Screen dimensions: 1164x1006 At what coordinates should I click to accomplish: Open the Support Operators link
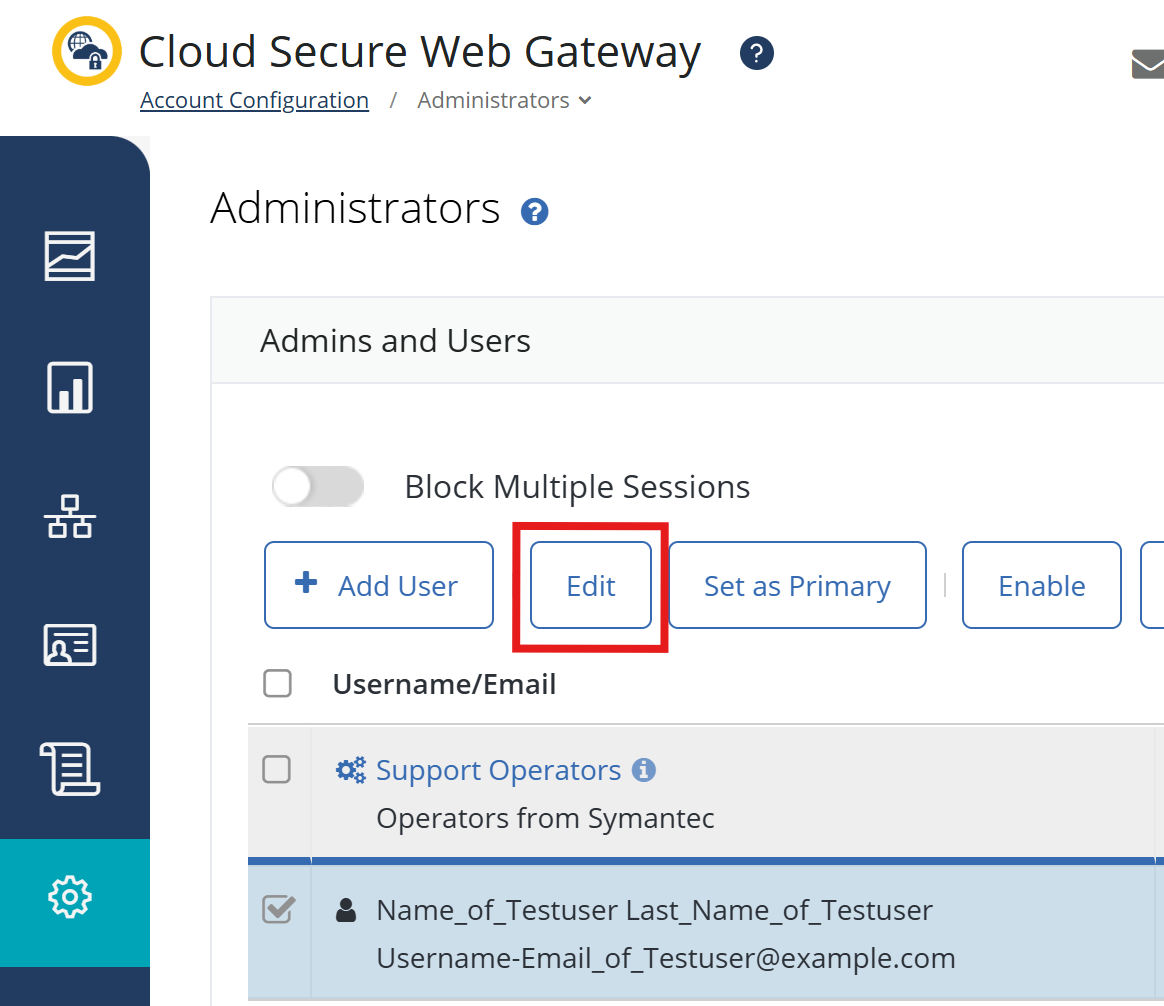498,770
